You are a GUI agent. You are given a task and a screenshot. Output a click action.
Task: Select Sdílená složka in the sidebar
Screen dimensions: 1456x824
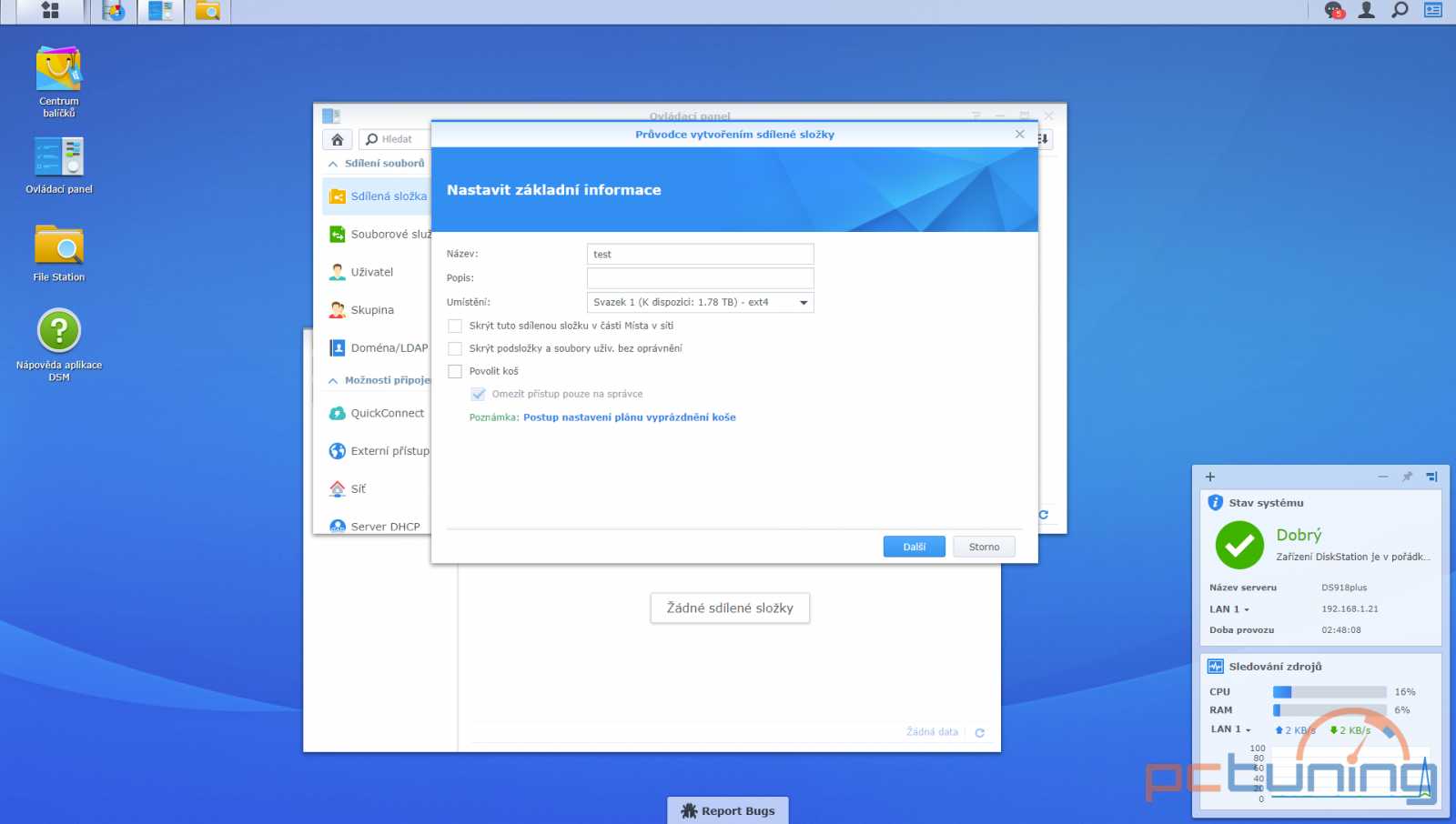pyautogui.click(x=377, y=196)
